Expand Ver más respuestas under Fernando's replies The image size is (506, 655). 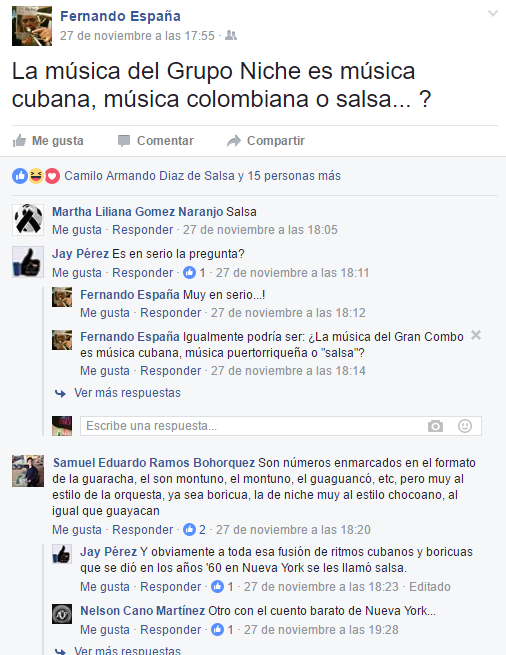click(127, 393)
